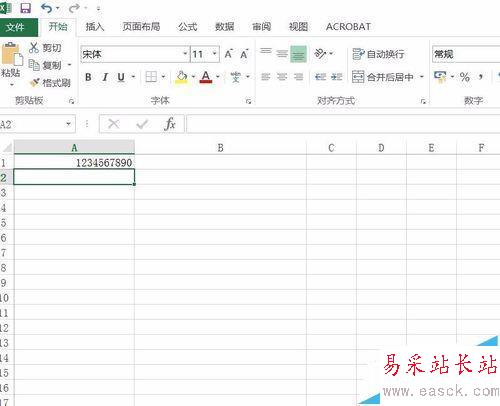Screen dimensions: 500x406
Task: Apply cell borders icon
Action: click(x=151, y=77)
